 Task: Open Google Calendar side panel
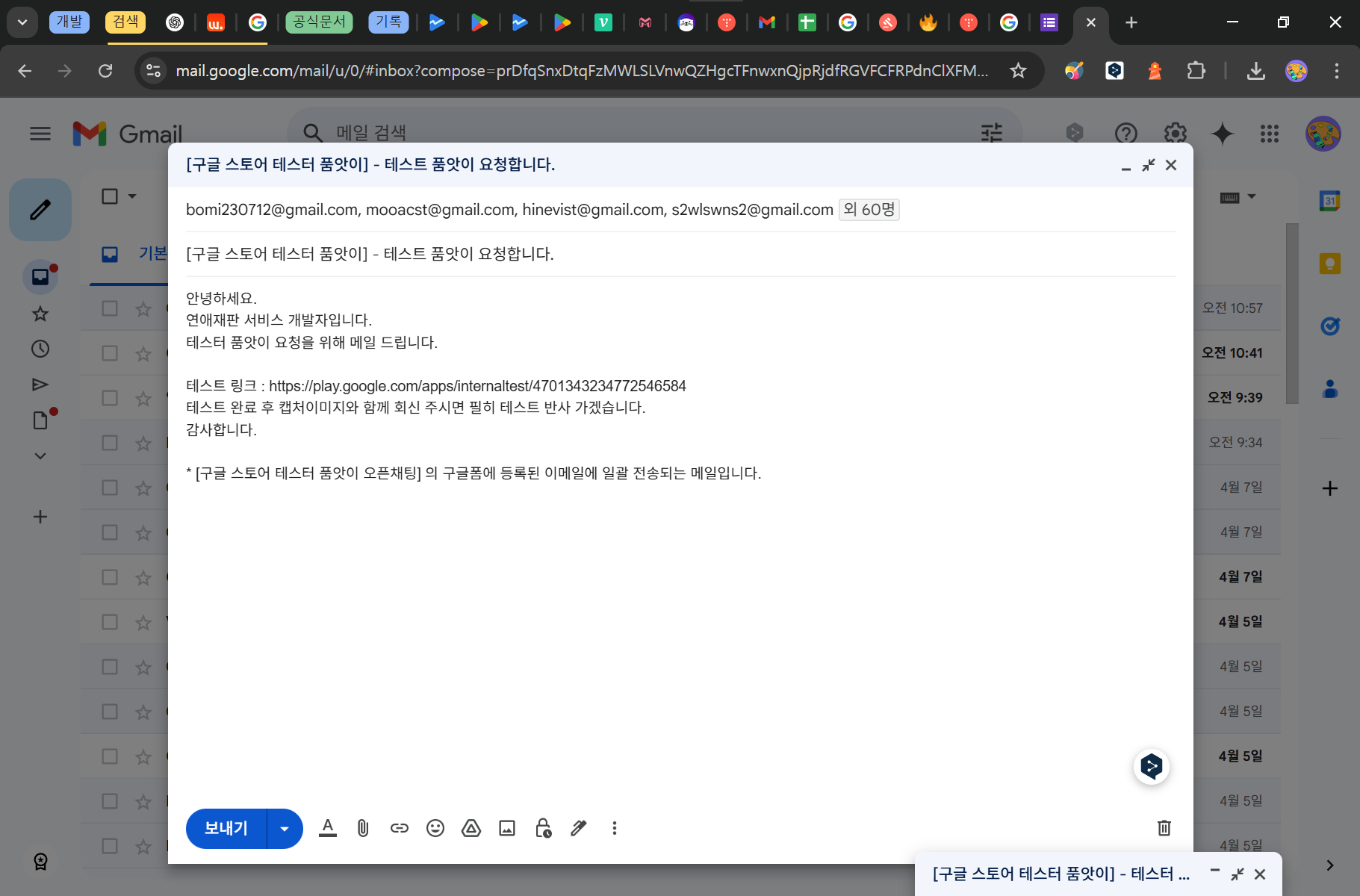click(1330, 201)
